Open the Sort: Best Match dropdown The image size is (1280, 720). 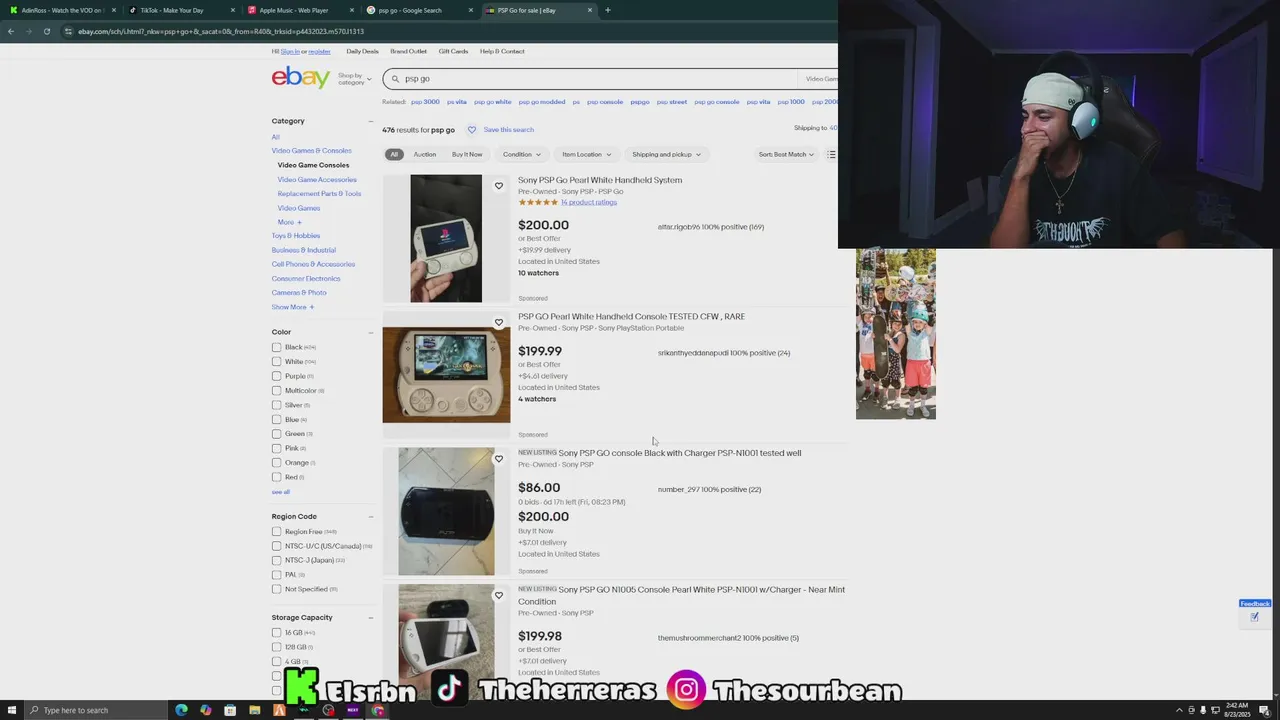(x=786, y=154)
